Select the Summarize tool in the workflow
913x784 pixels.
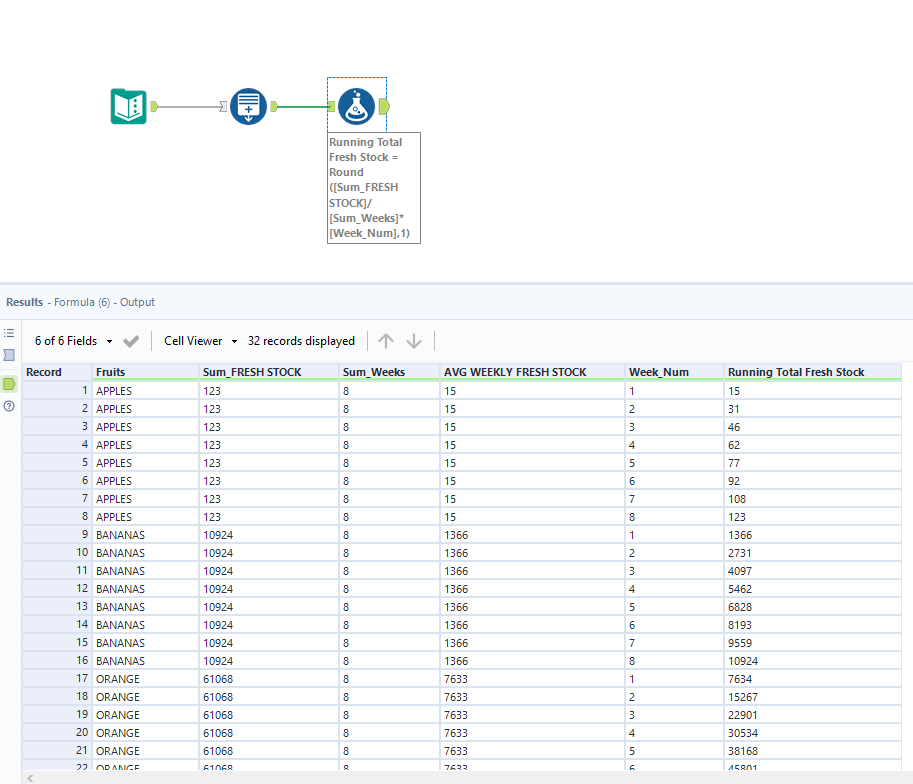point(248,105)
